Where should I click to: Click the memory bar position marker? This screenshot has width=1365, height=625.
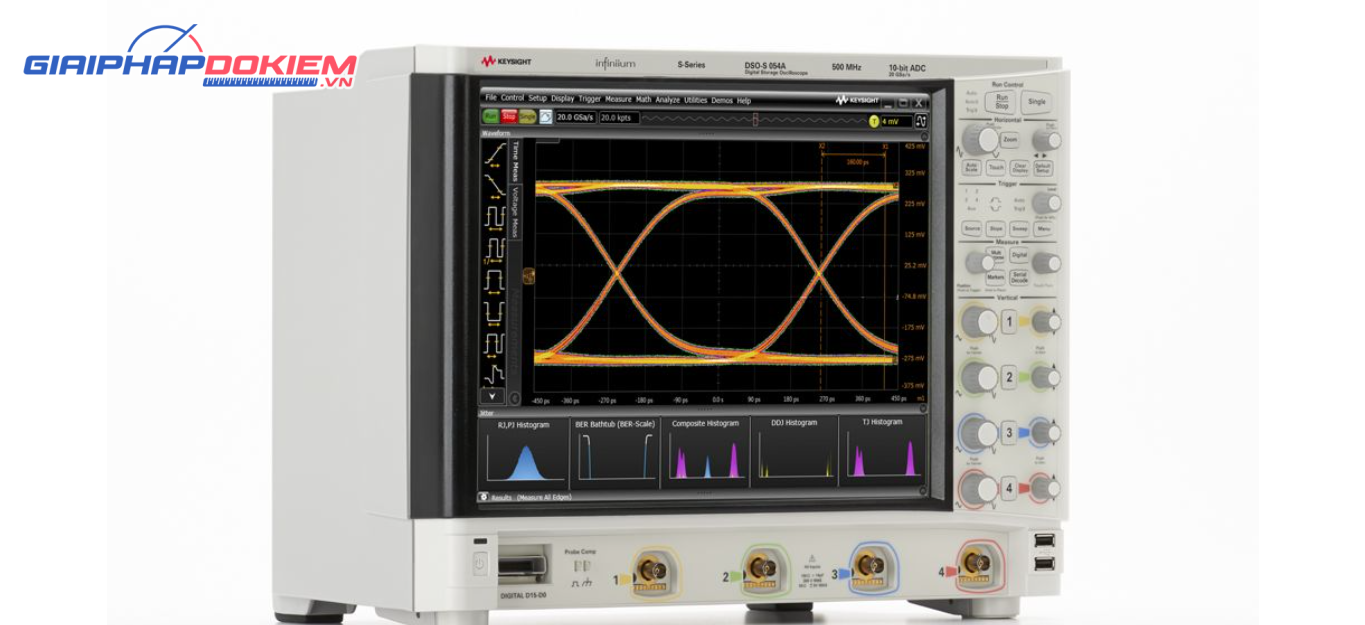(756, 119)
